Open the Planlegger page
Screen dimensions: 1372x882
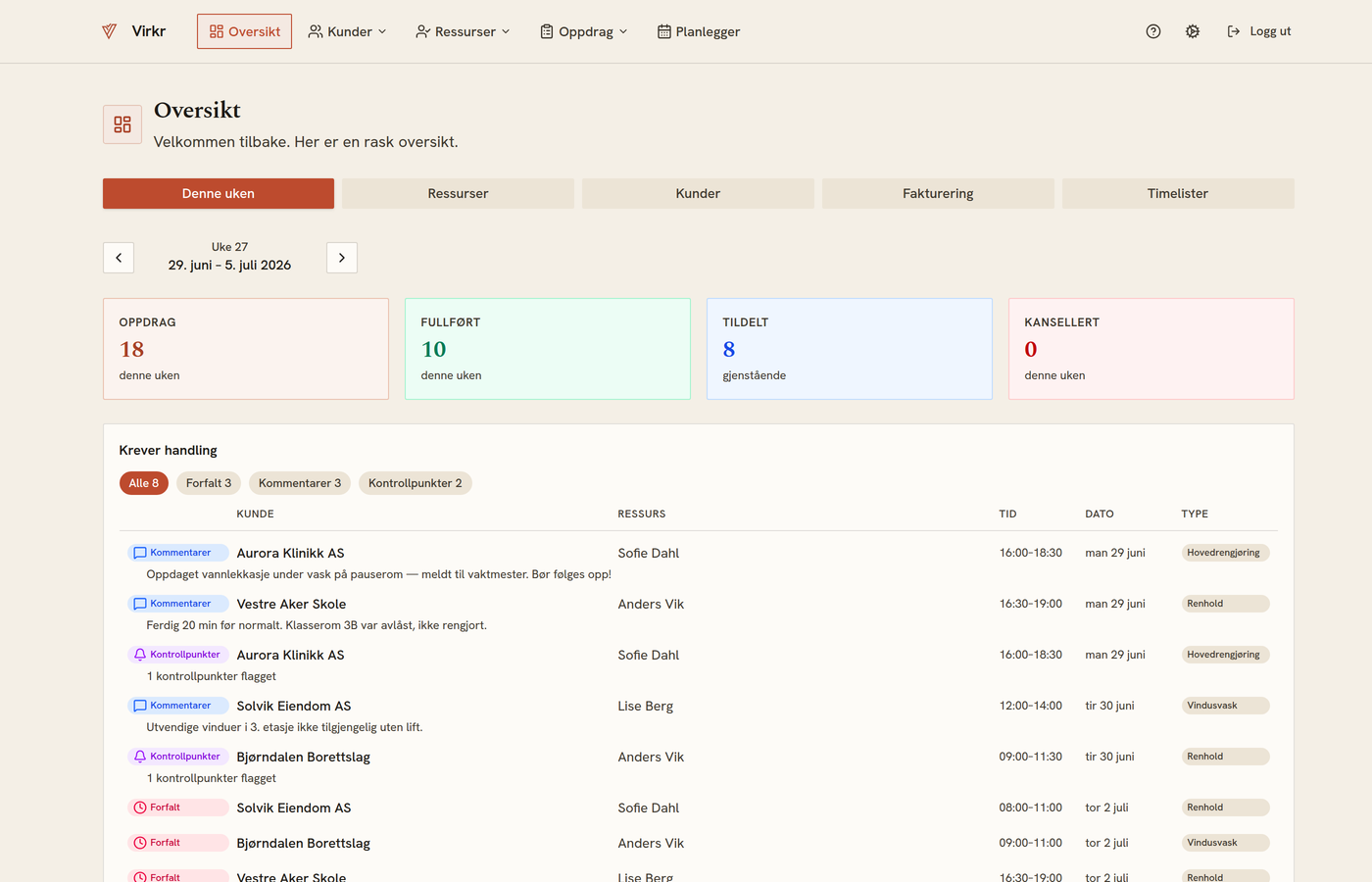(x=699, y=31)
